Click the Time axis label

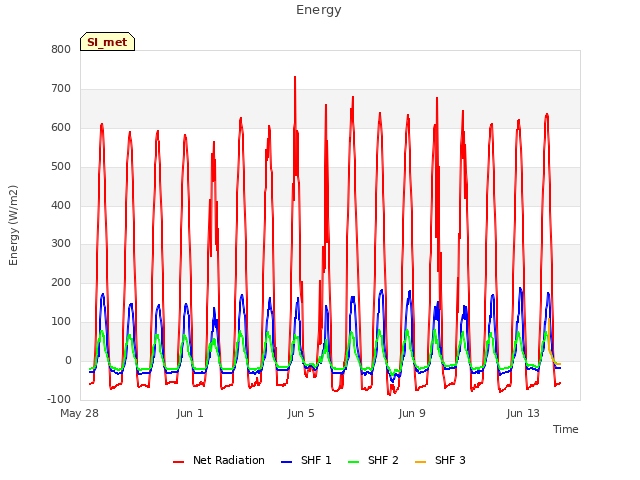566,429
